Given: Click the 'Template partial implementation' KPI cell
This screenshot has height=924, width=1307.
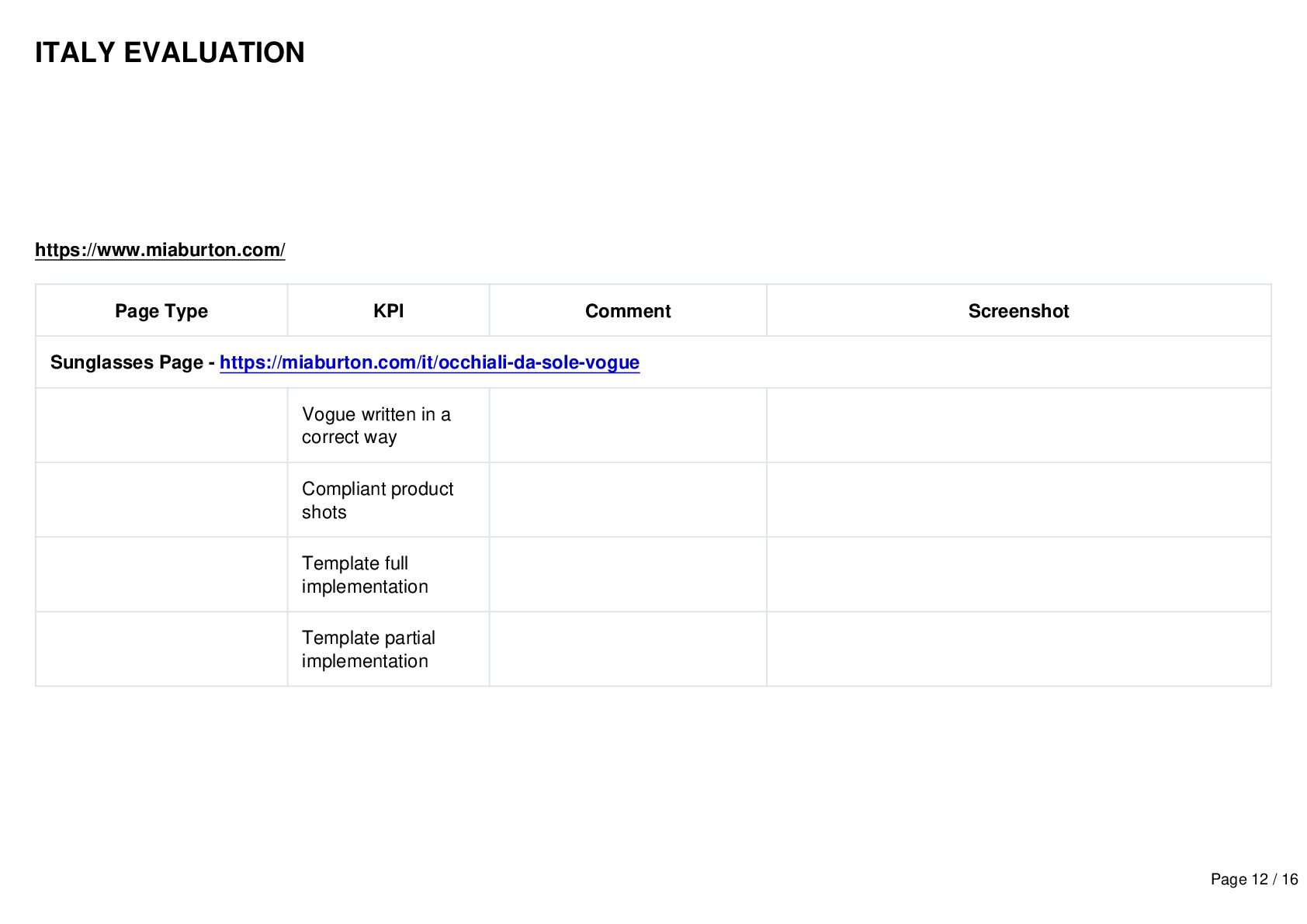Looking at the screenshot, I should [388, 649].
